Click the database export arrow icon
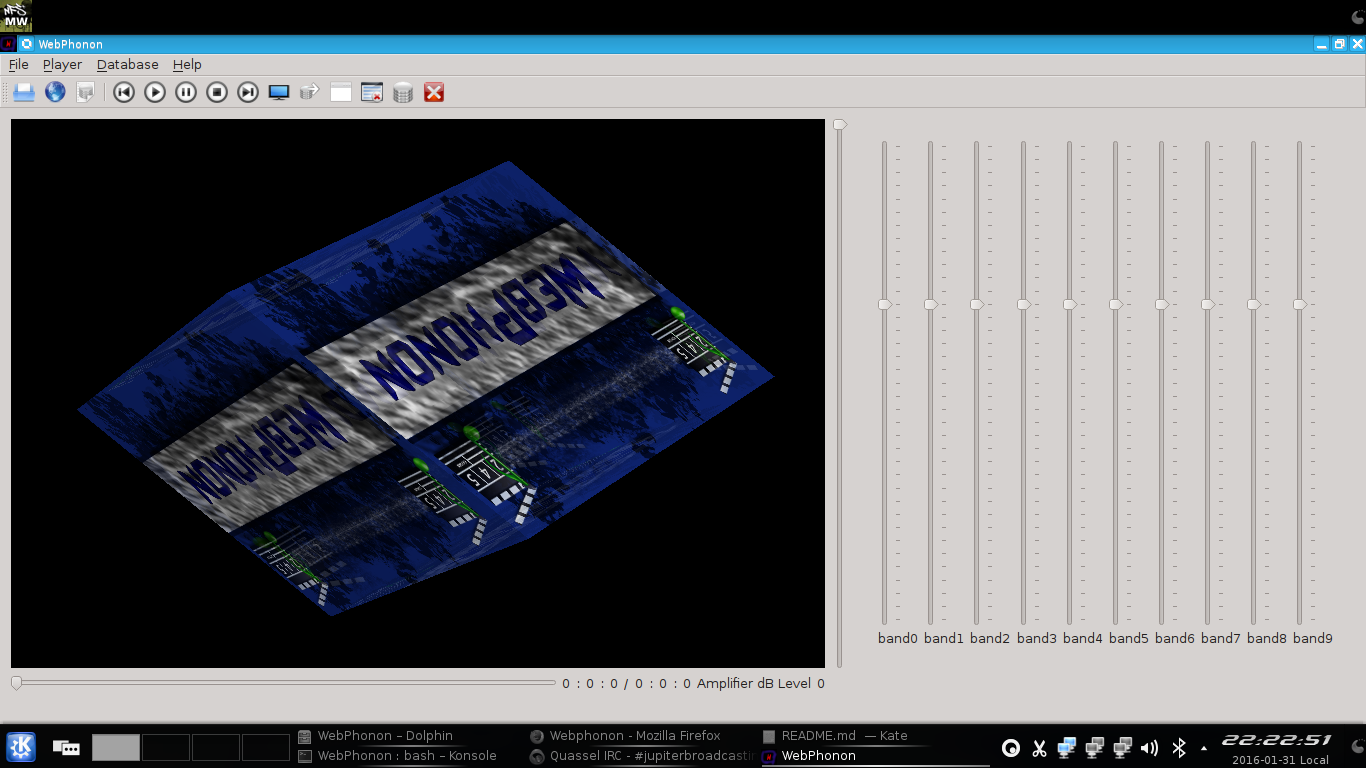Viewport: 1366px width, 768px height. (x=310, y=92)
